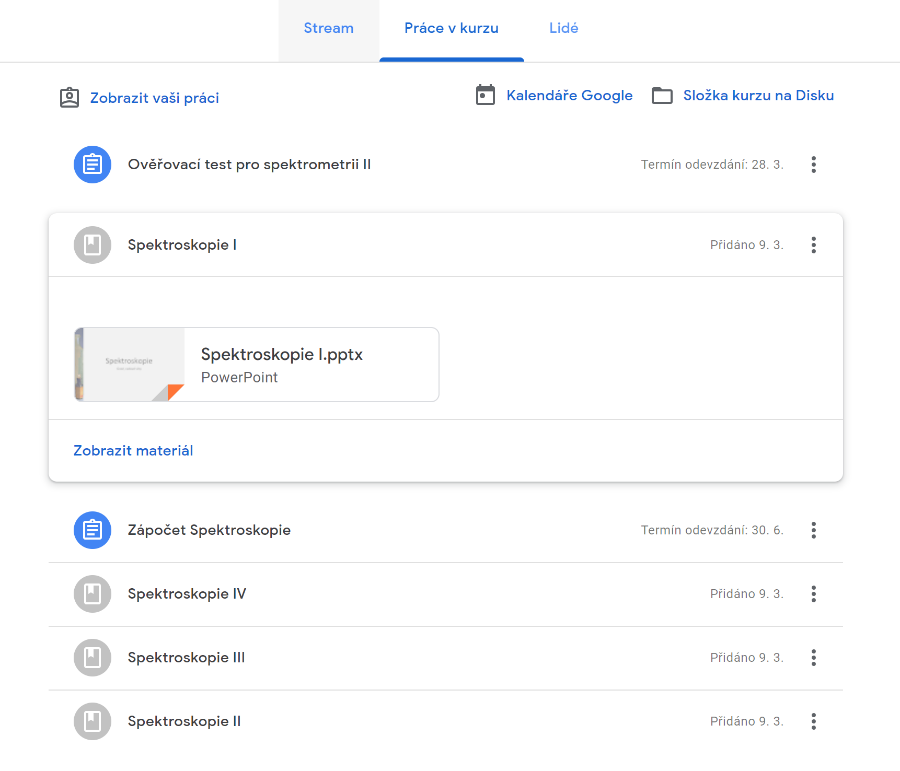Click the Google Calendar icon

point(486,96)
